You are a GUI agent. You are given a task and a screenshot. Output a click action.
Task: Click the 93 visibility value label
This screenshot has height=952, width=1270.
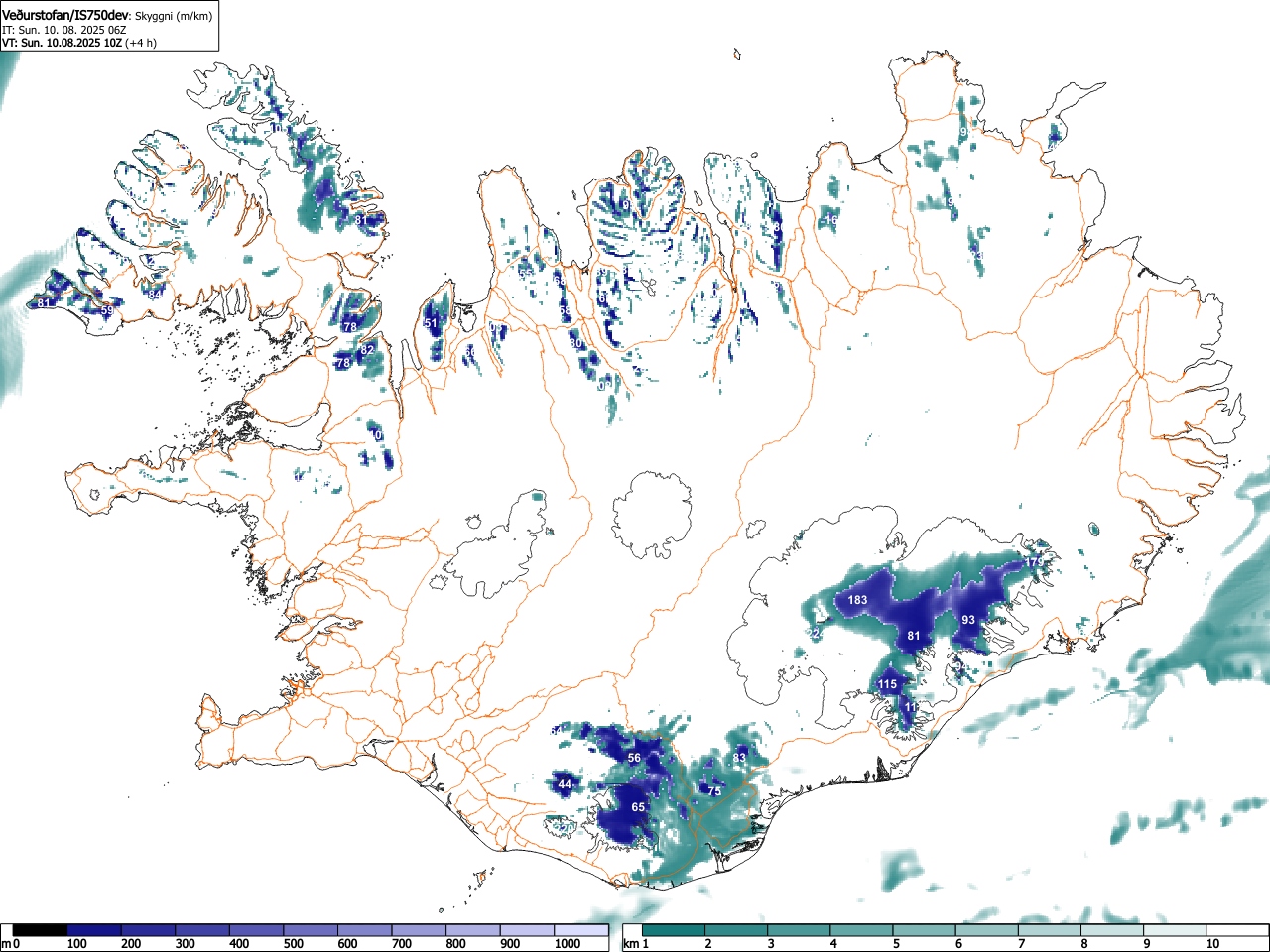(968, 620)
